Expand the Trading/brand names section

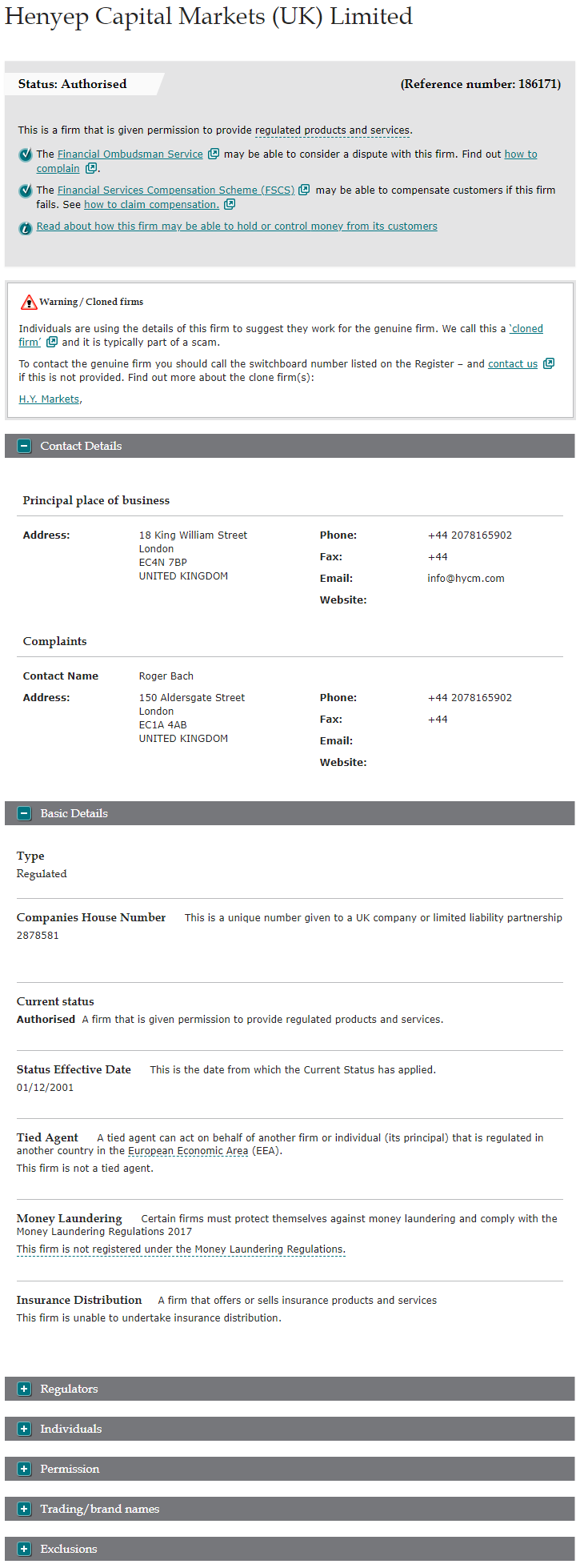(25, 1509)
